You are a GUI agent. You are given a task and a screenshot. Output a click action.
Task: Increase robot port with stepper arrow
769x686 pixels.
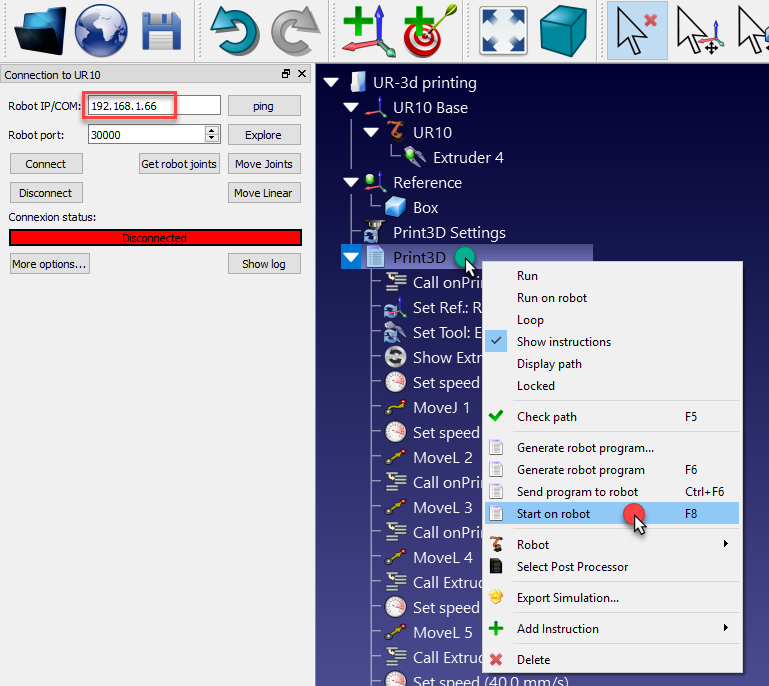pyautogui.click(x=211, y=130)
